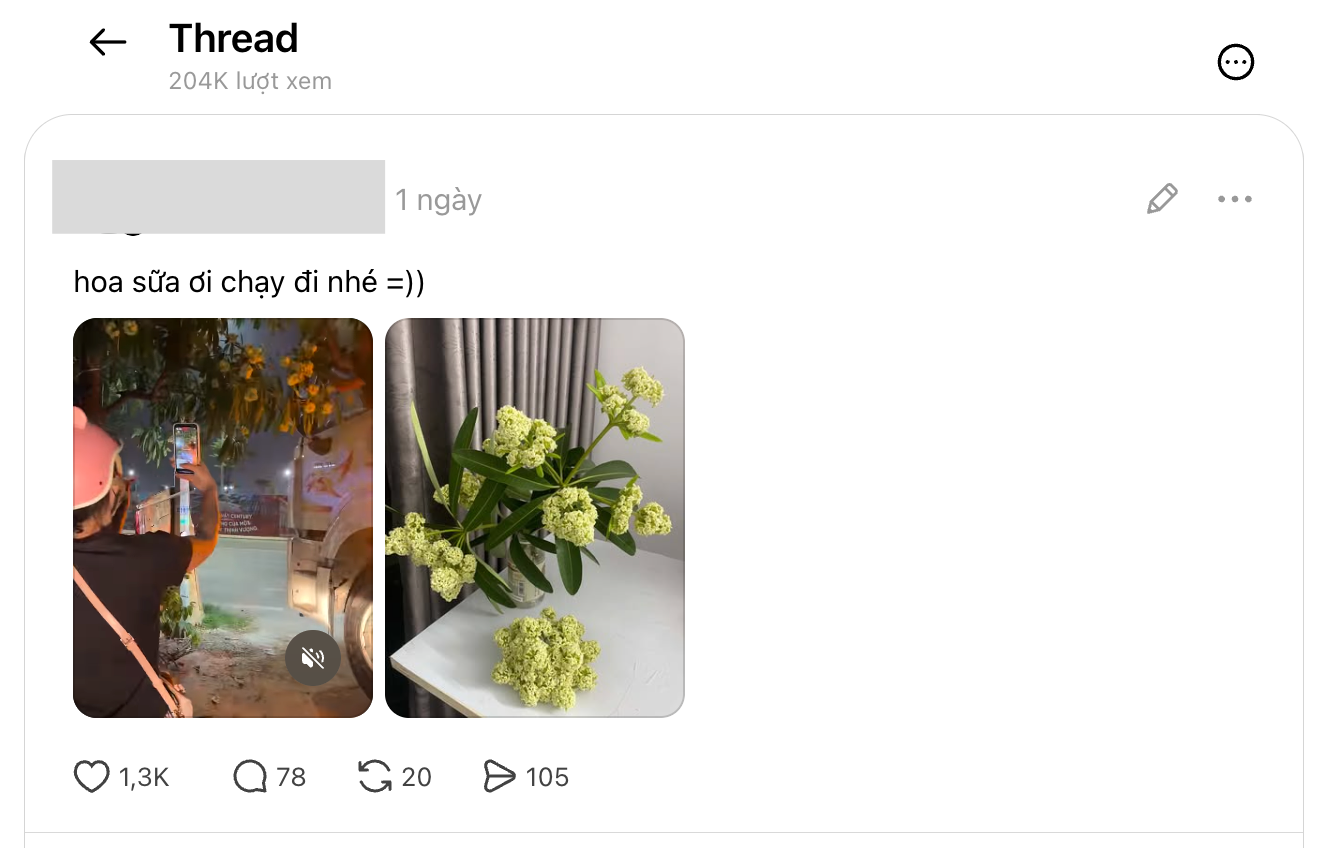Open replies via the comment bubble icon
1322x848 pixels.
(x=250, y=777)
